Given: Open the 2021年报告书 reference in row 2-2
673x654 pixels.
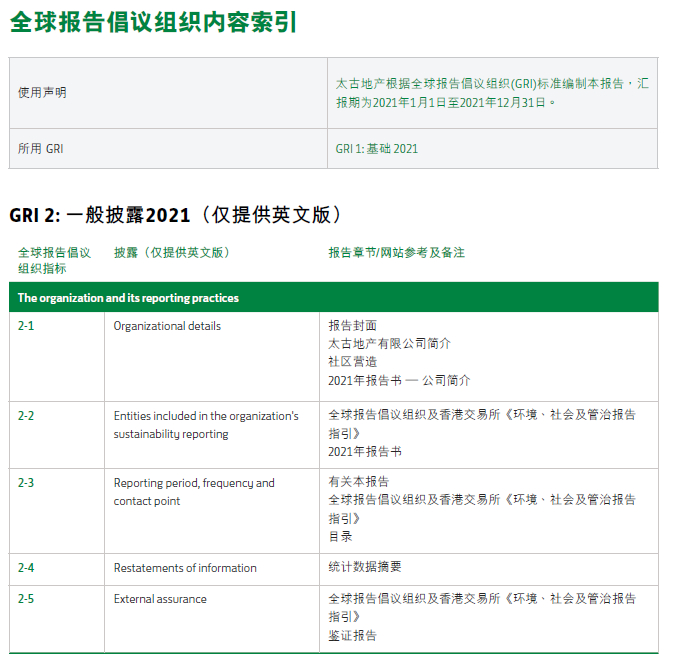Looking at the screenshot, I should tap(365, 451).
